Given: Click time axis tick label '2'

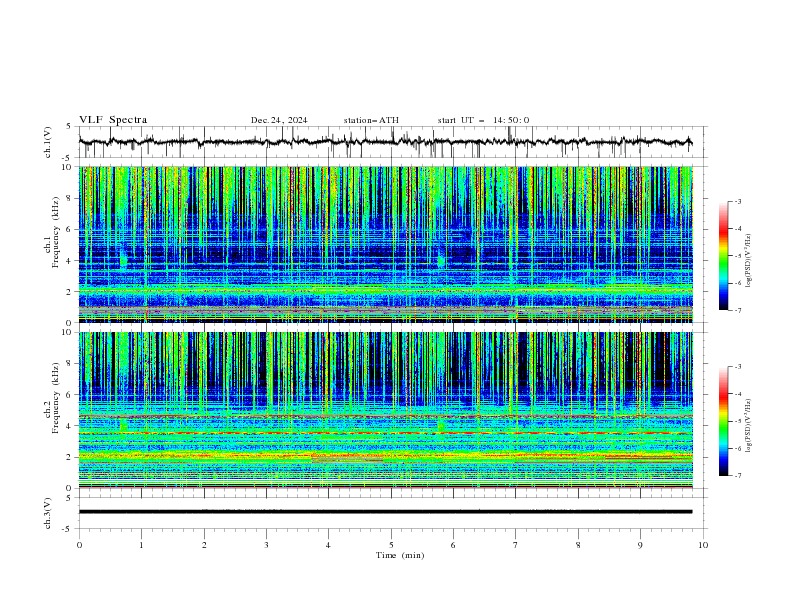Looking at the screenshot, I should [204, 545].
